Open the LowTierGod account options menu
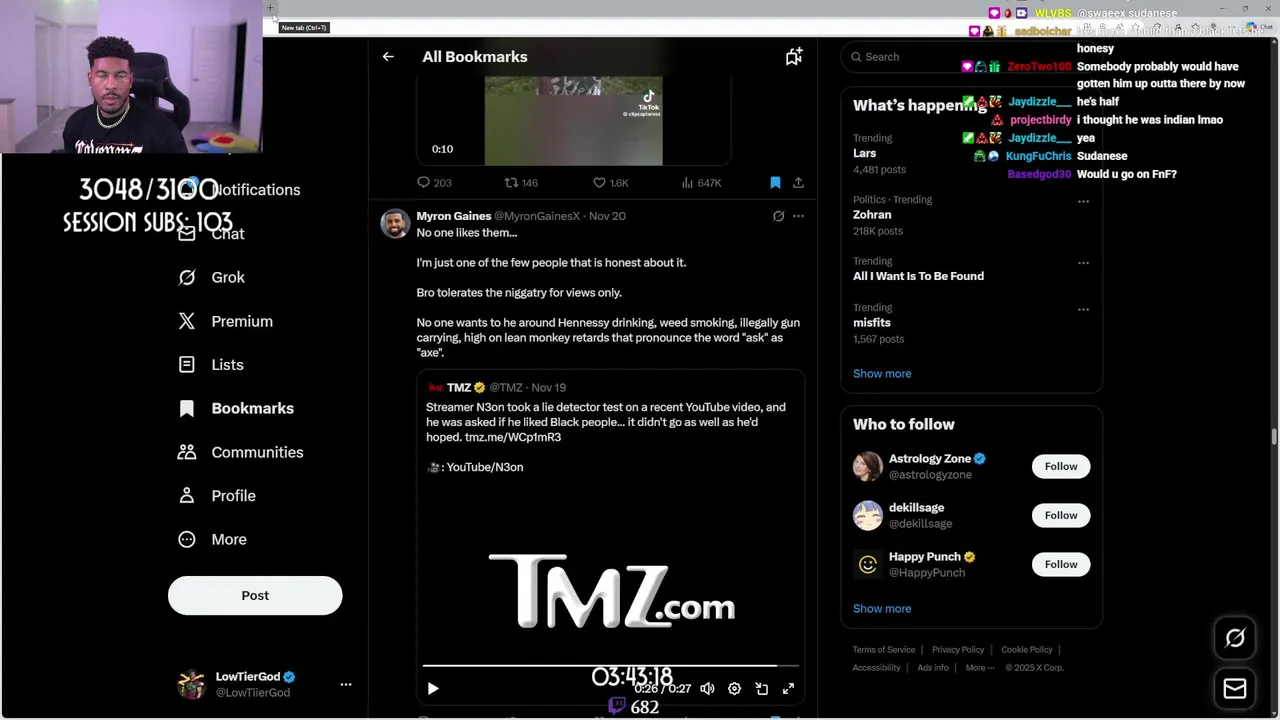 [346, 685]
